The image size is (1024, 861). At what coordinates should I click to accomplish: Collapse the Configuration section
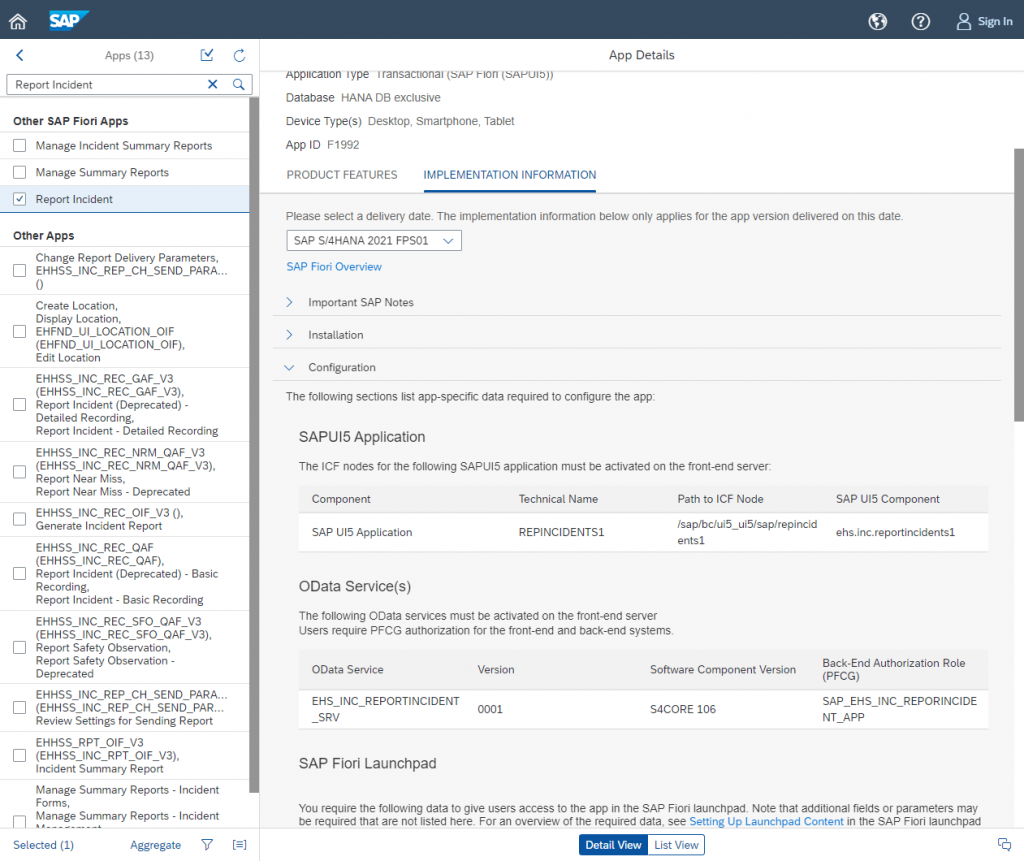tap(289, 368)
